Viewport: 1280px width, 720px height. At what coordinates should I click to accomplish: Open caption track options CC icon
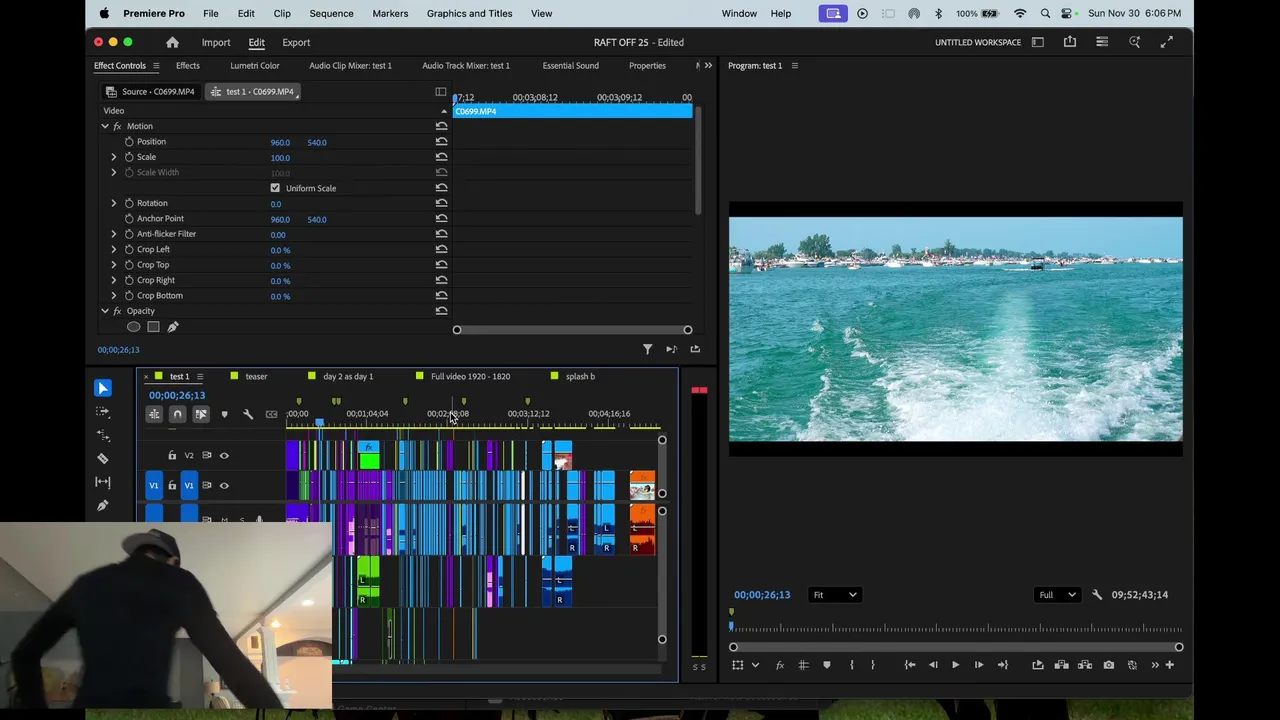(x=271, y=414)
